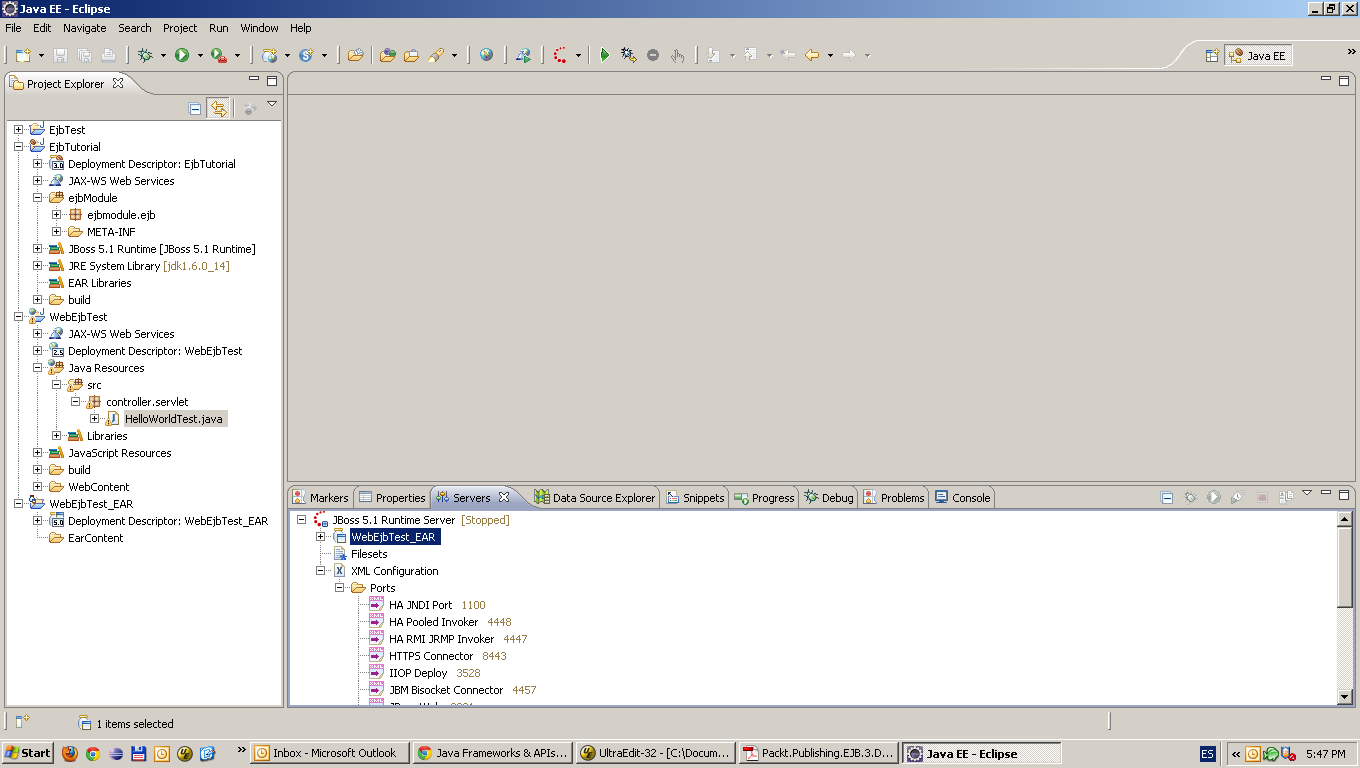Open the Data Source Explorer view
This screenshot has height=768, width=1360.
(x=594, y=497)
